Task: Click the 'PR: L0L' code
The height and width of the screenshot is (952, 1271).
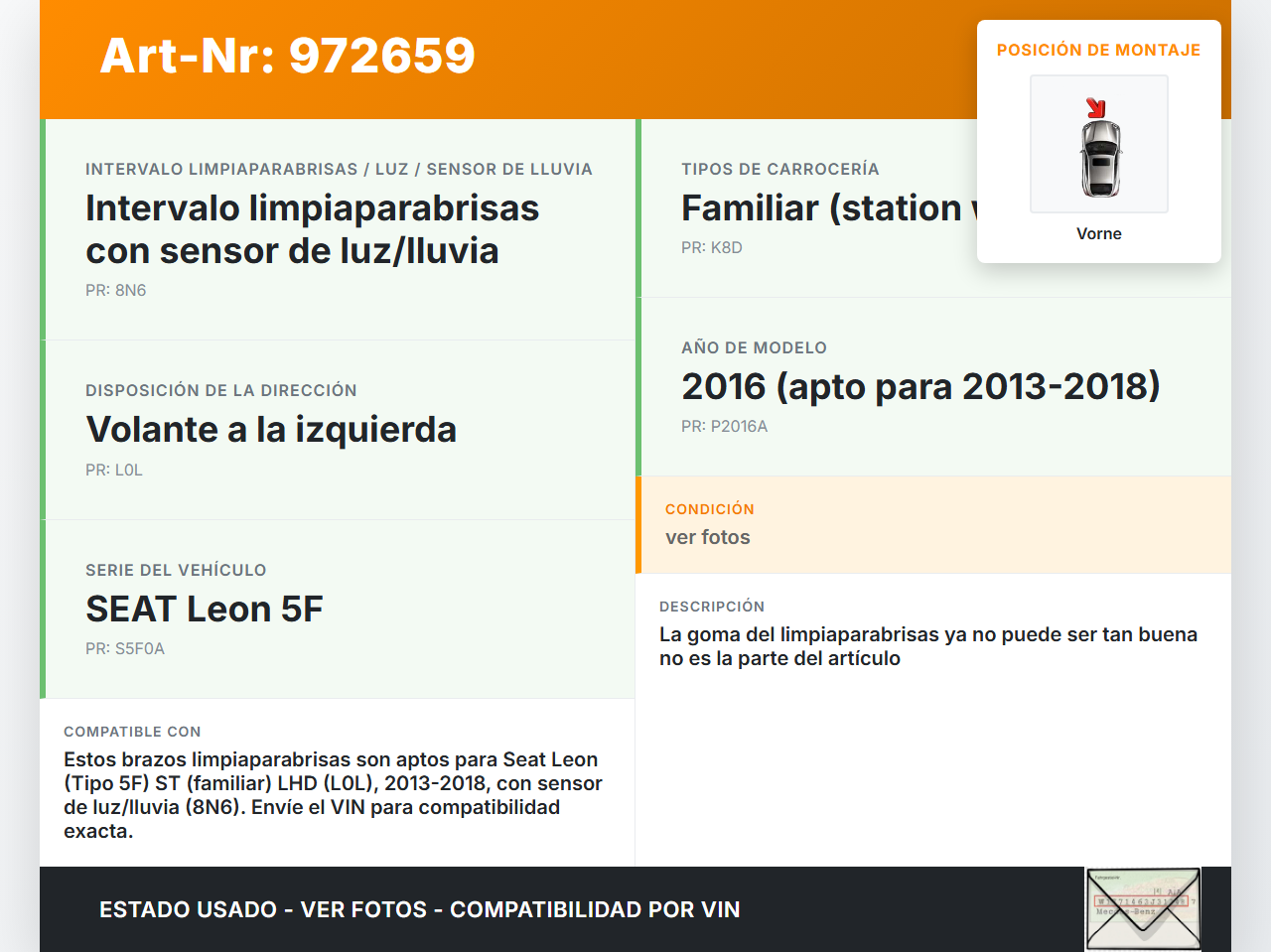Action: coord(114,470)
